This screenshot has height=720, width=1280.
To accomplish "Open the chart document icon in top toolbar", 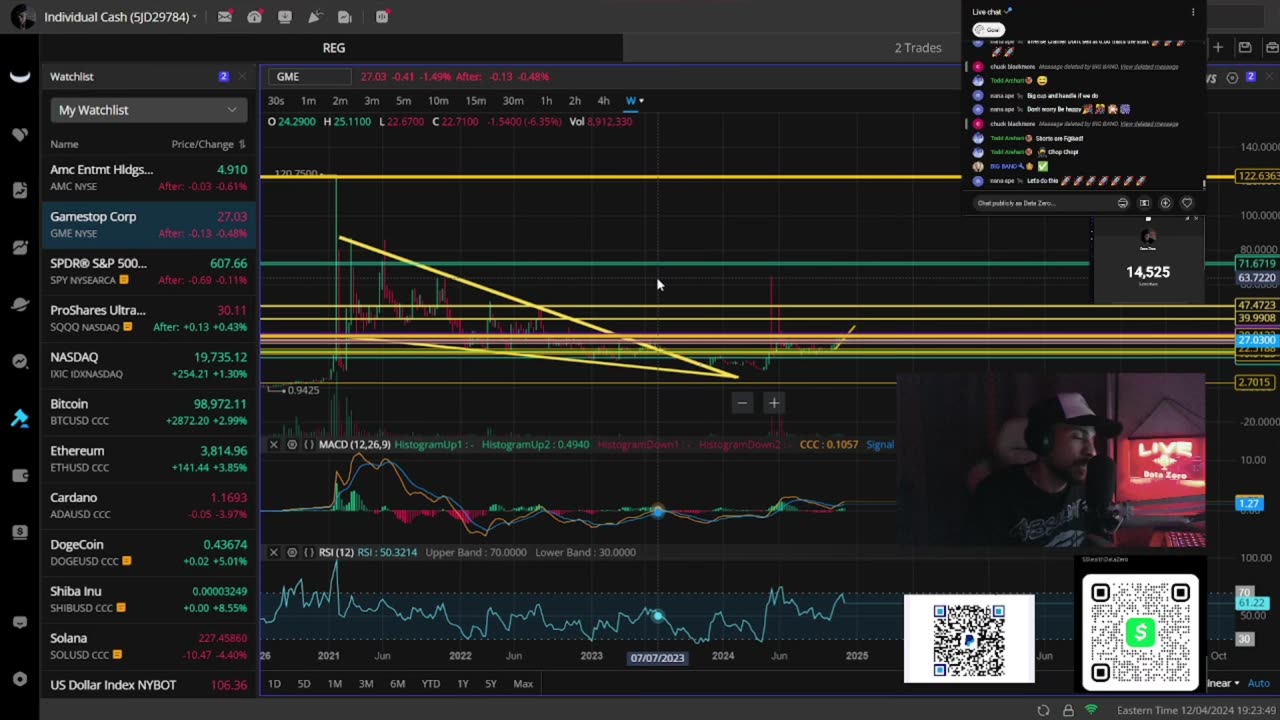I will [x=345, y=17].
